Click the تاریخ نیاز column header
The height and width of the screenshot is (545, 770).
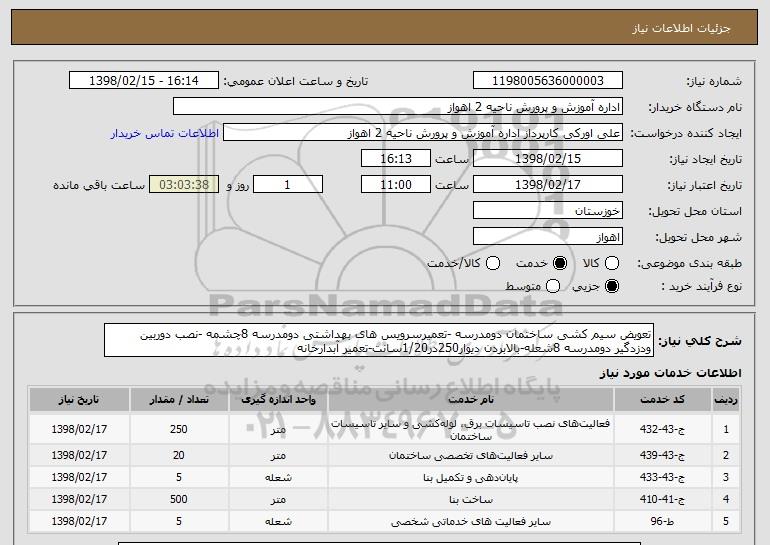coord(79,400)
